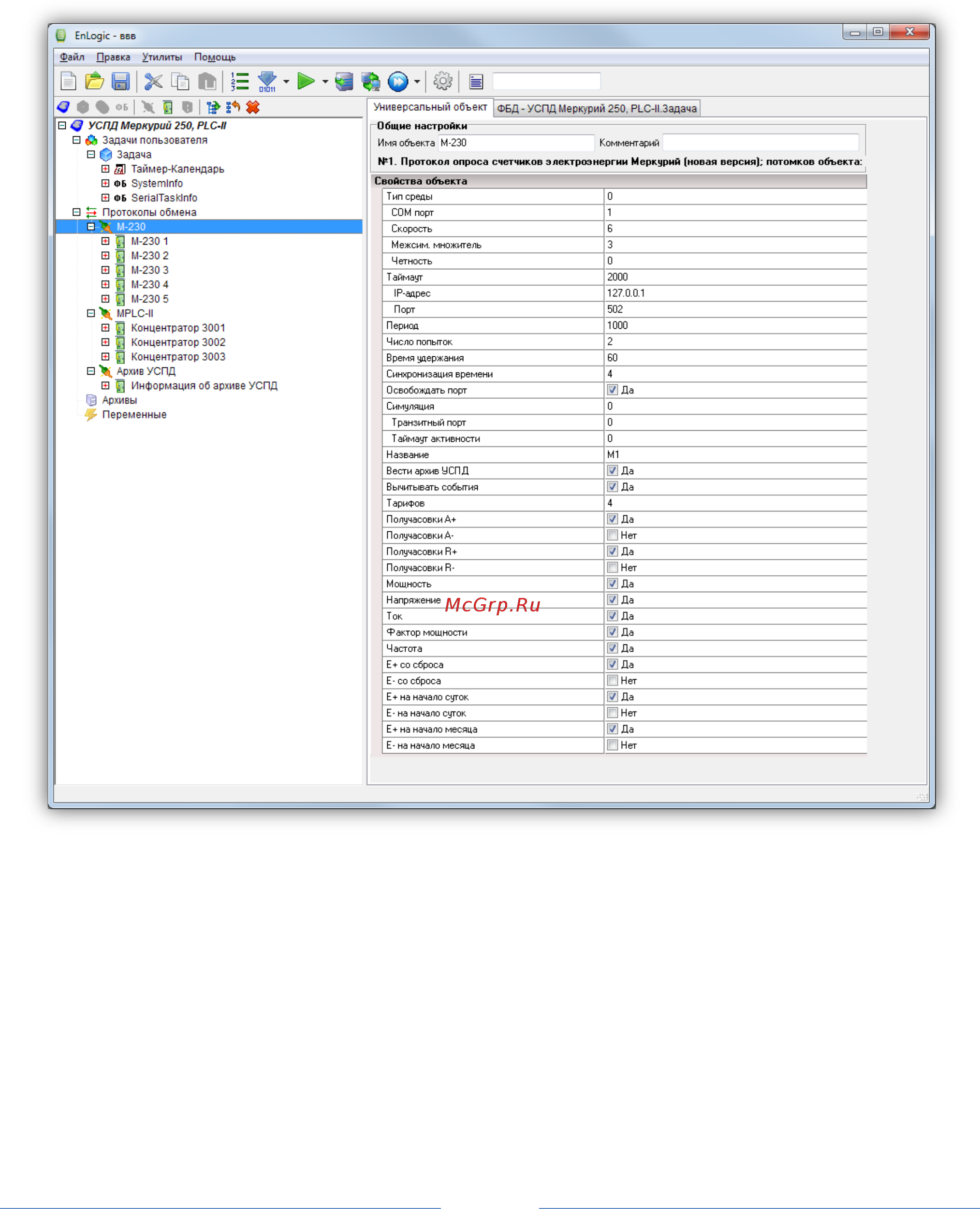980x1209 pixels.
Task: Open dropdown arrow next to Run icon
Action: point(325,82)
